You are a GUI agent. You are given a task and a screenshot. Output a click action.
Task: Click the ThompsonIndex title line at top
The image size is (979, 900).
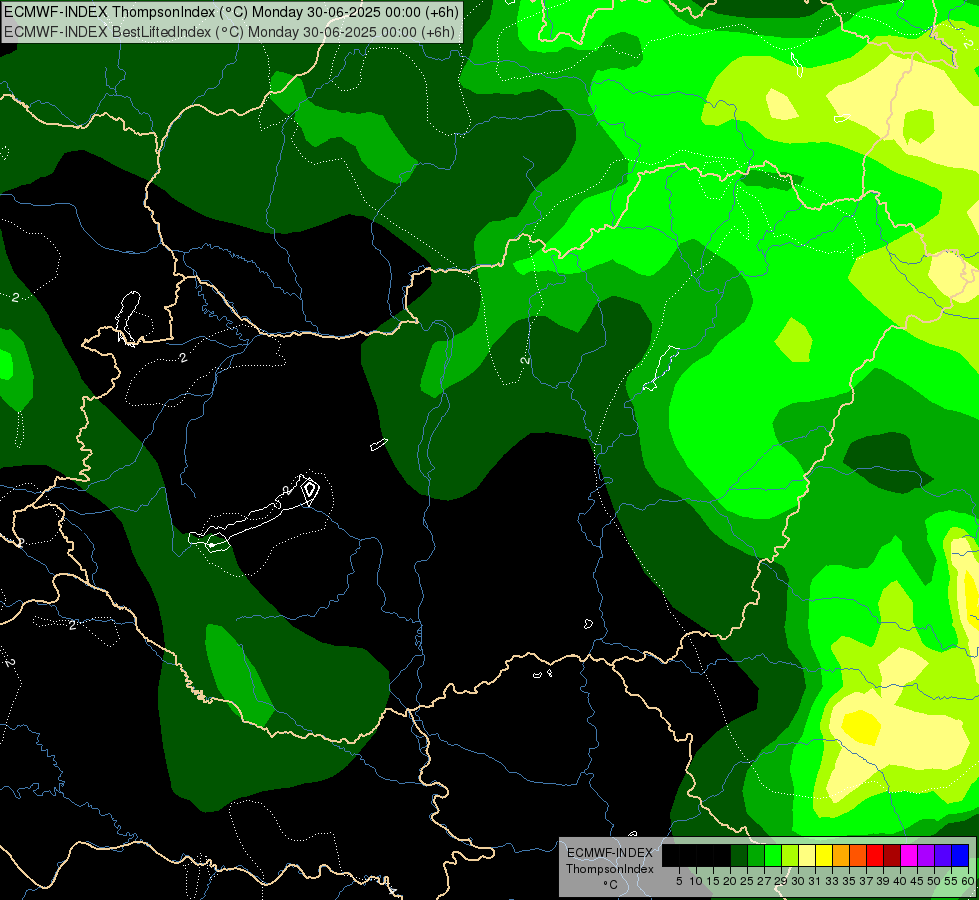[x=232, y=11]
